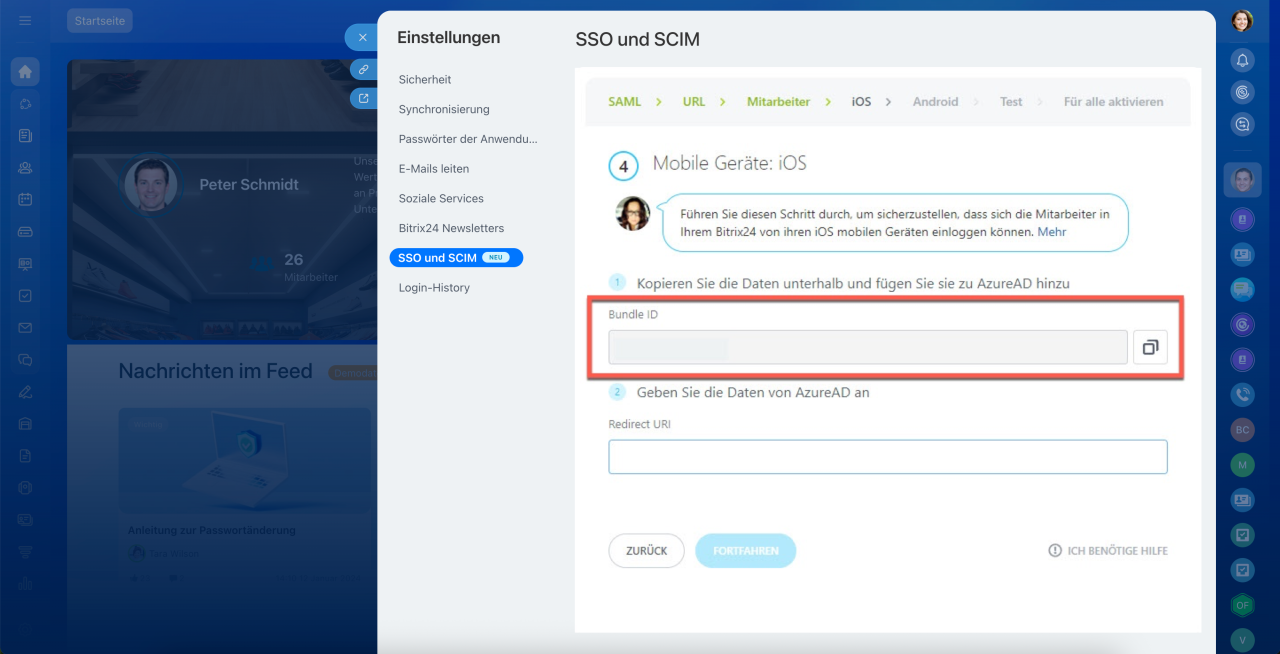This screenshot has height=654, width=1280.
Task: Open the V chat avatar
Action: (1242, 639)
